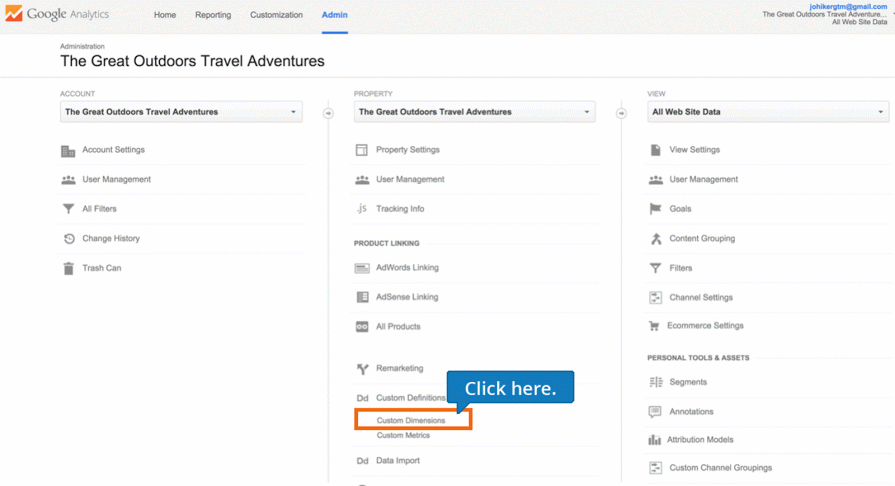
Task: Open the Goals link
Action: (680, 209)
